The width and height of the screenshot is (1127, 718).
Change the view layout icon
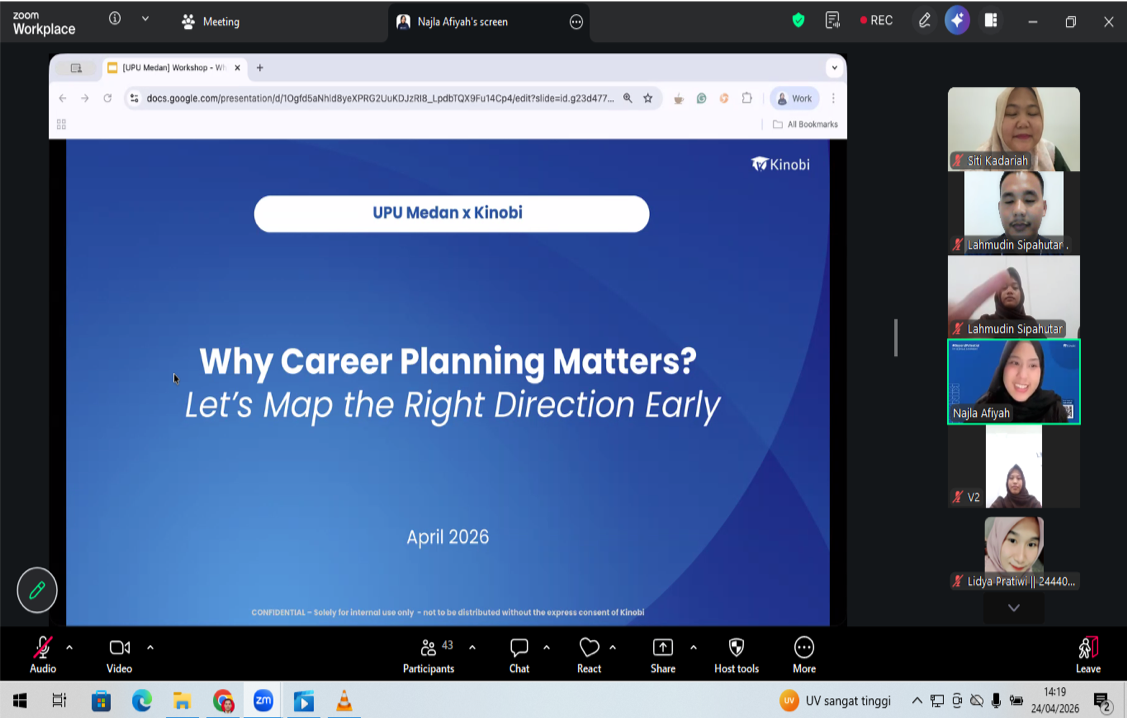(x=991, y=20)
